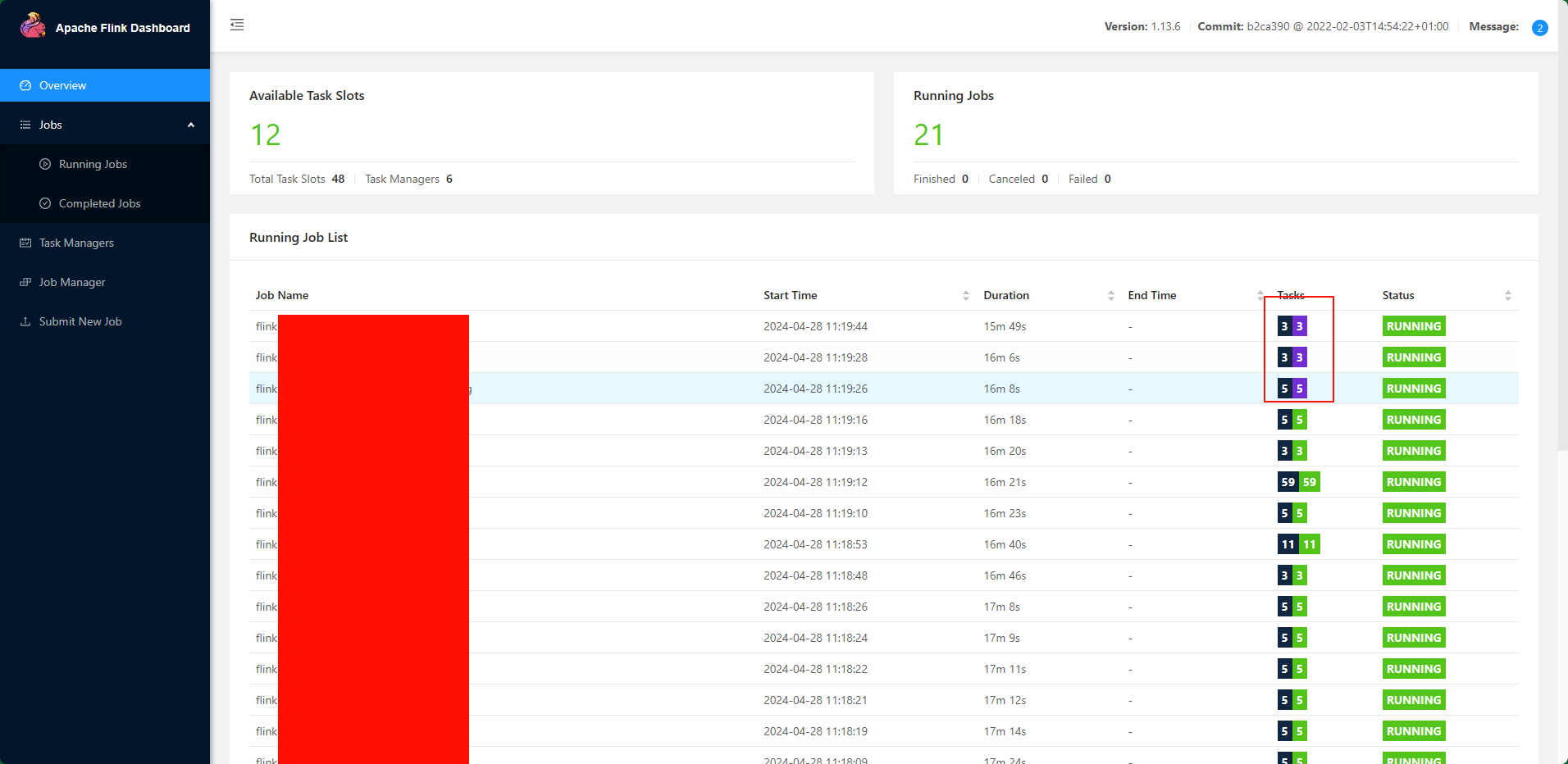Open job started at 2024-04-28 11:19:28

click(884, 357)
